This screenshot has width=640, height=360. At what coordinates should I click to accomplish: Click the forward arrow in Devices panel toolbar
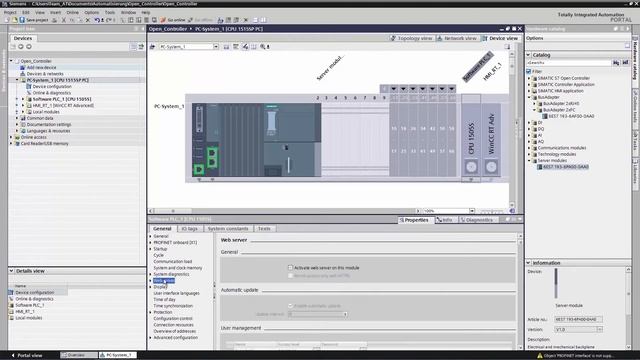(29, 47)
